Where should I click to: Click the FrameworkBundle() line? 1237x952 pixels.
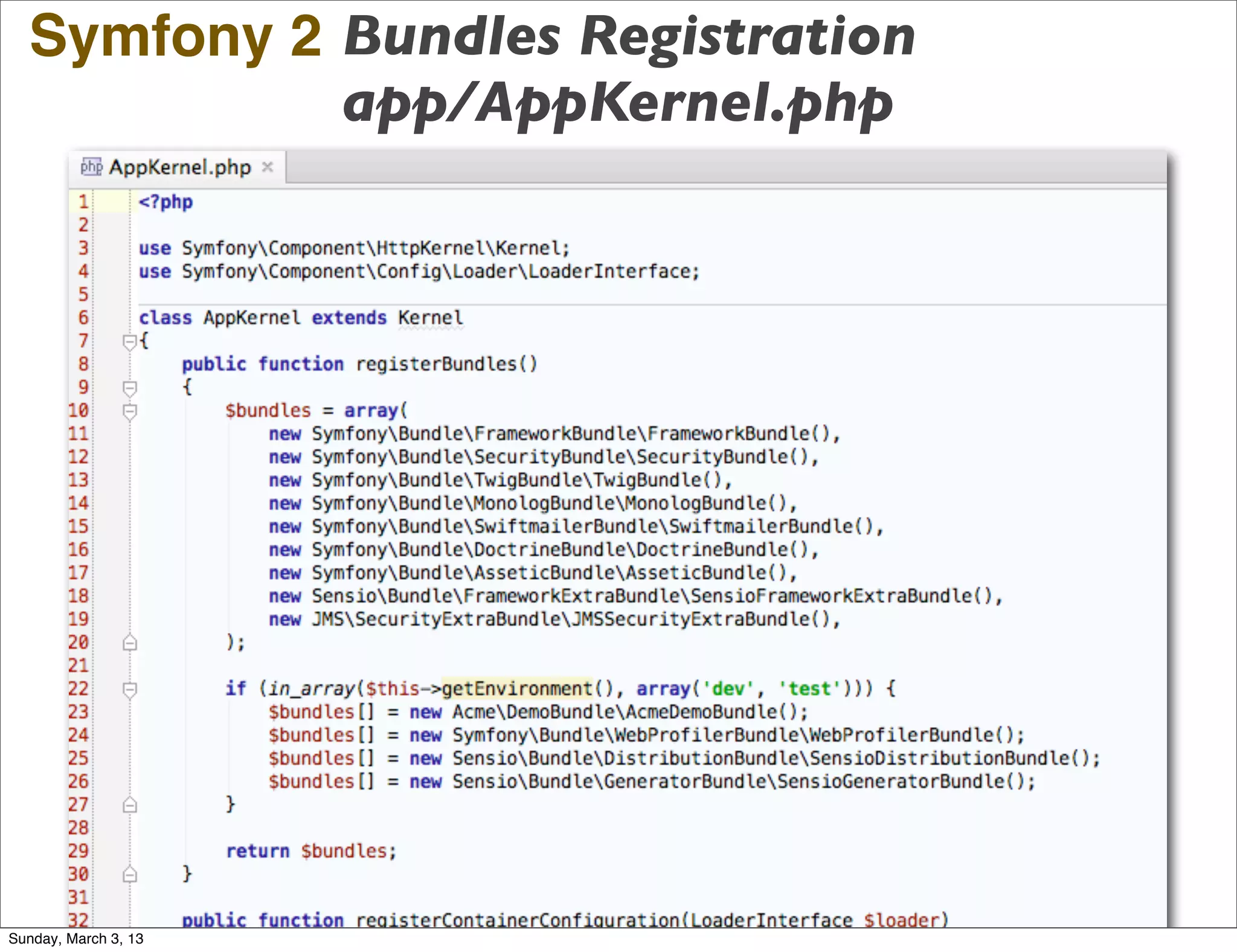(x=554, y=434)
